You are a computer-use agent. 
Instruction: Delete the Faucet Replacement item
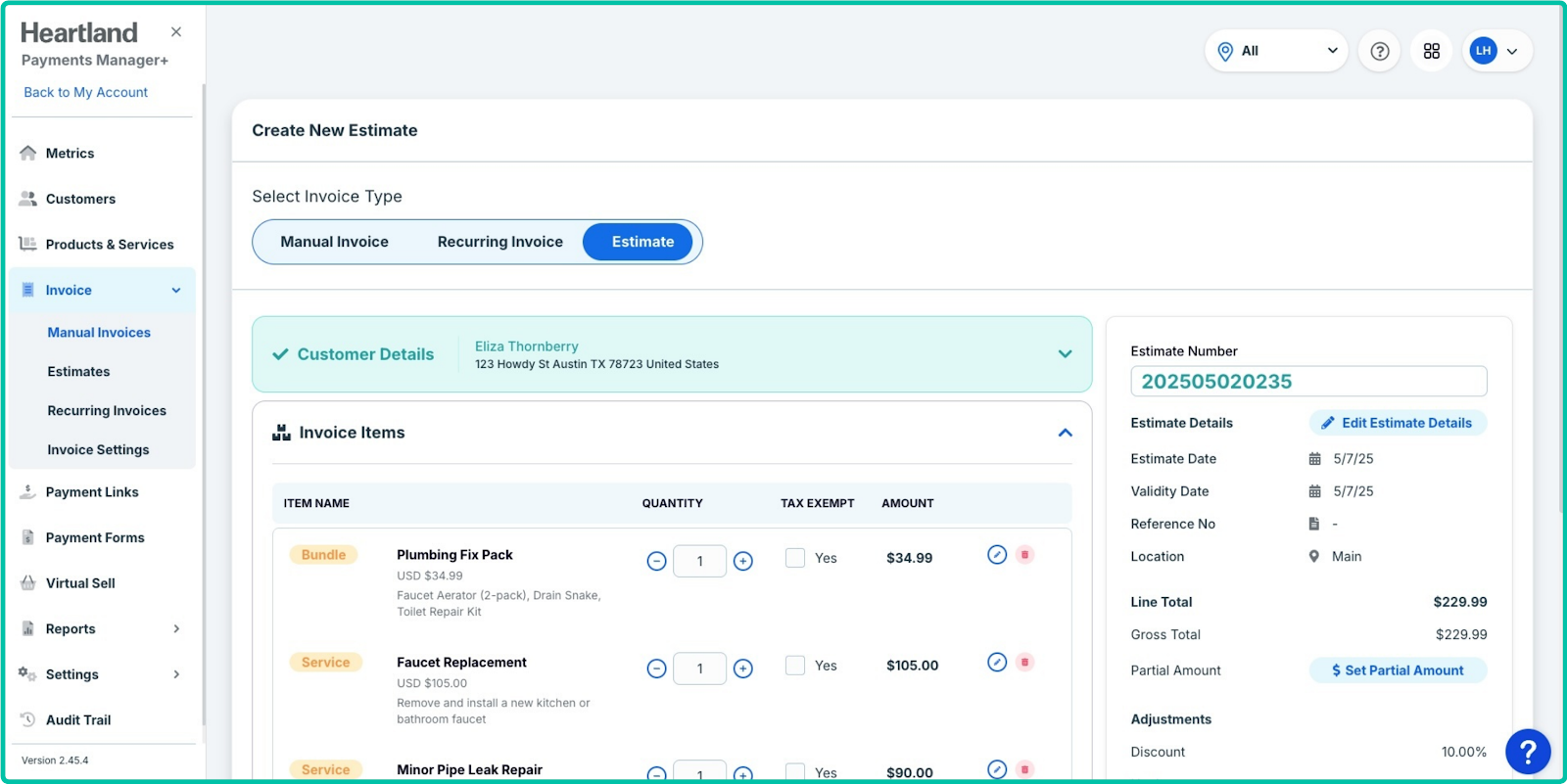coord(1024,663)
